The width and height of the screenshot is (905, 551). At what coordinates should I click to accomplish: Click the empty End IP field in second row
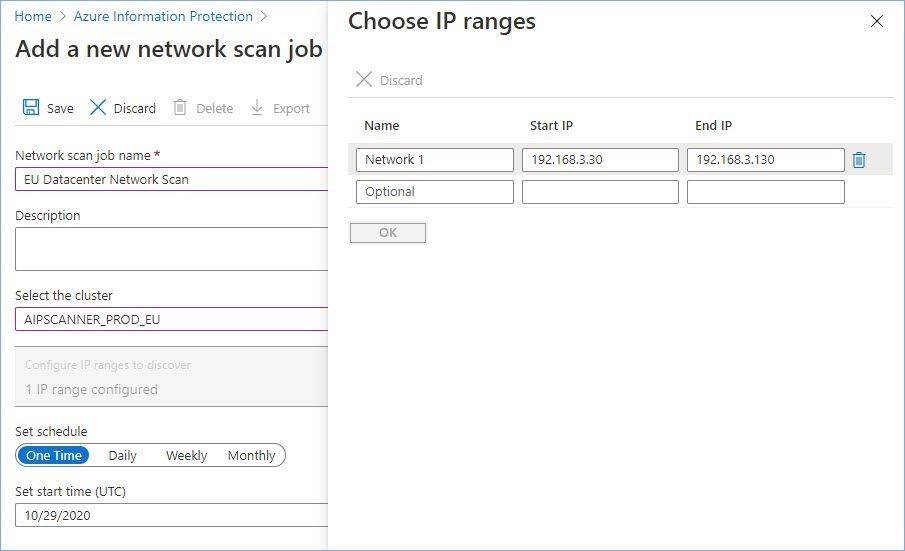(765, 192)
